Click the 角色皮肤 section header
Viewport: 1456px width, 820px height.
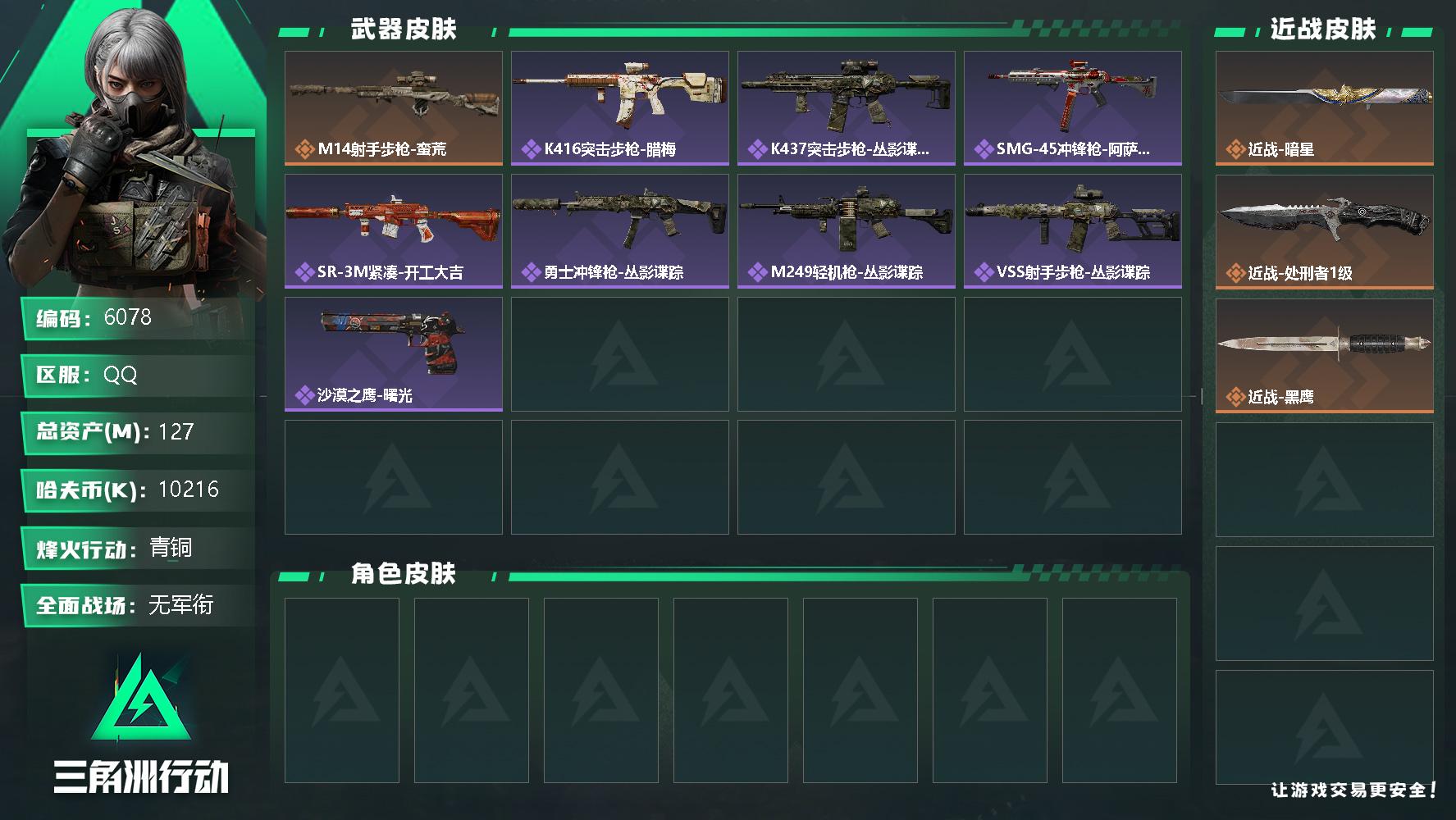403,573
